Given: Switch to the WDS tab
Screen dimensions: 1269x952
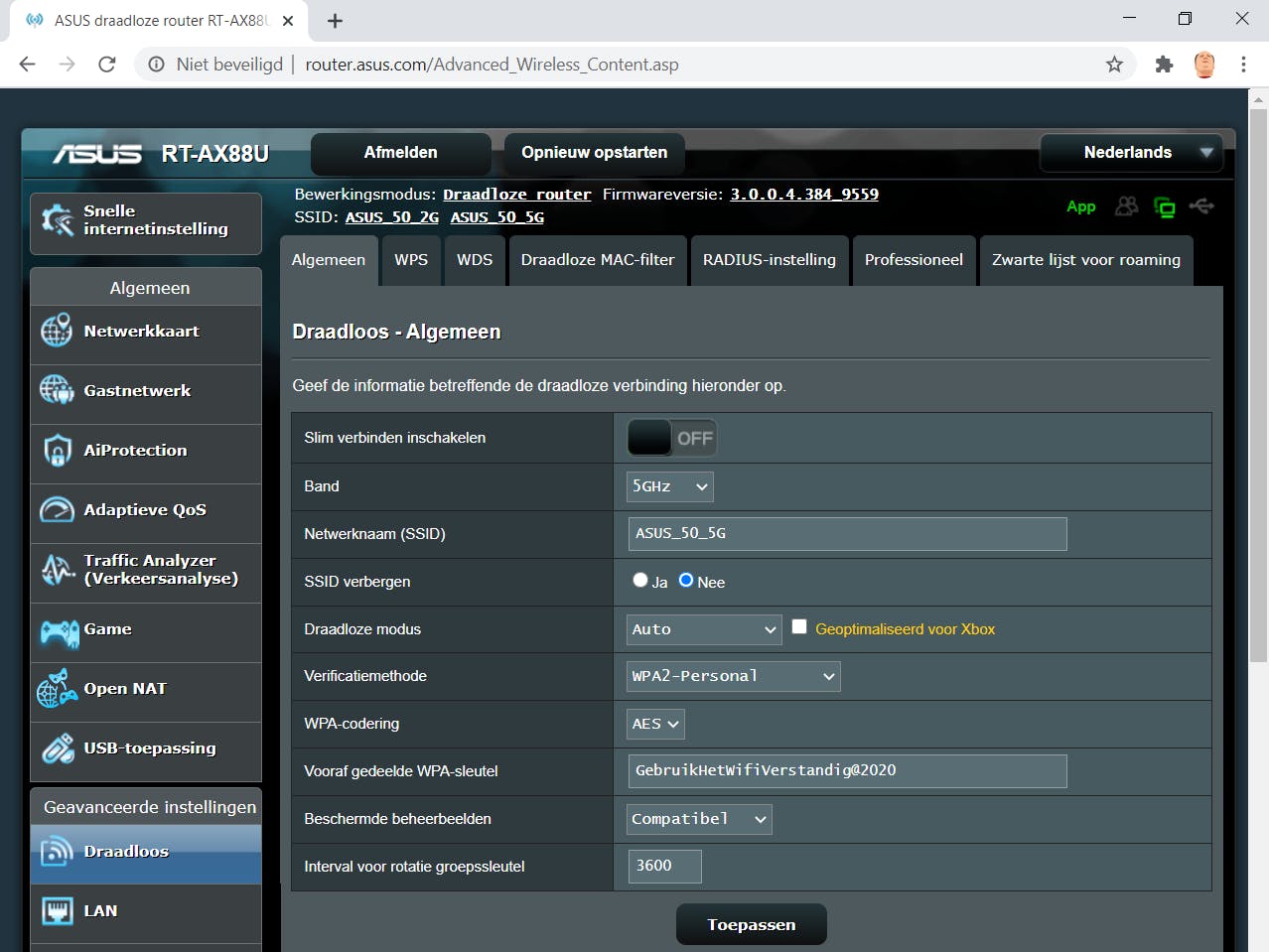Looking at the screenshot, I should [475, 260].
